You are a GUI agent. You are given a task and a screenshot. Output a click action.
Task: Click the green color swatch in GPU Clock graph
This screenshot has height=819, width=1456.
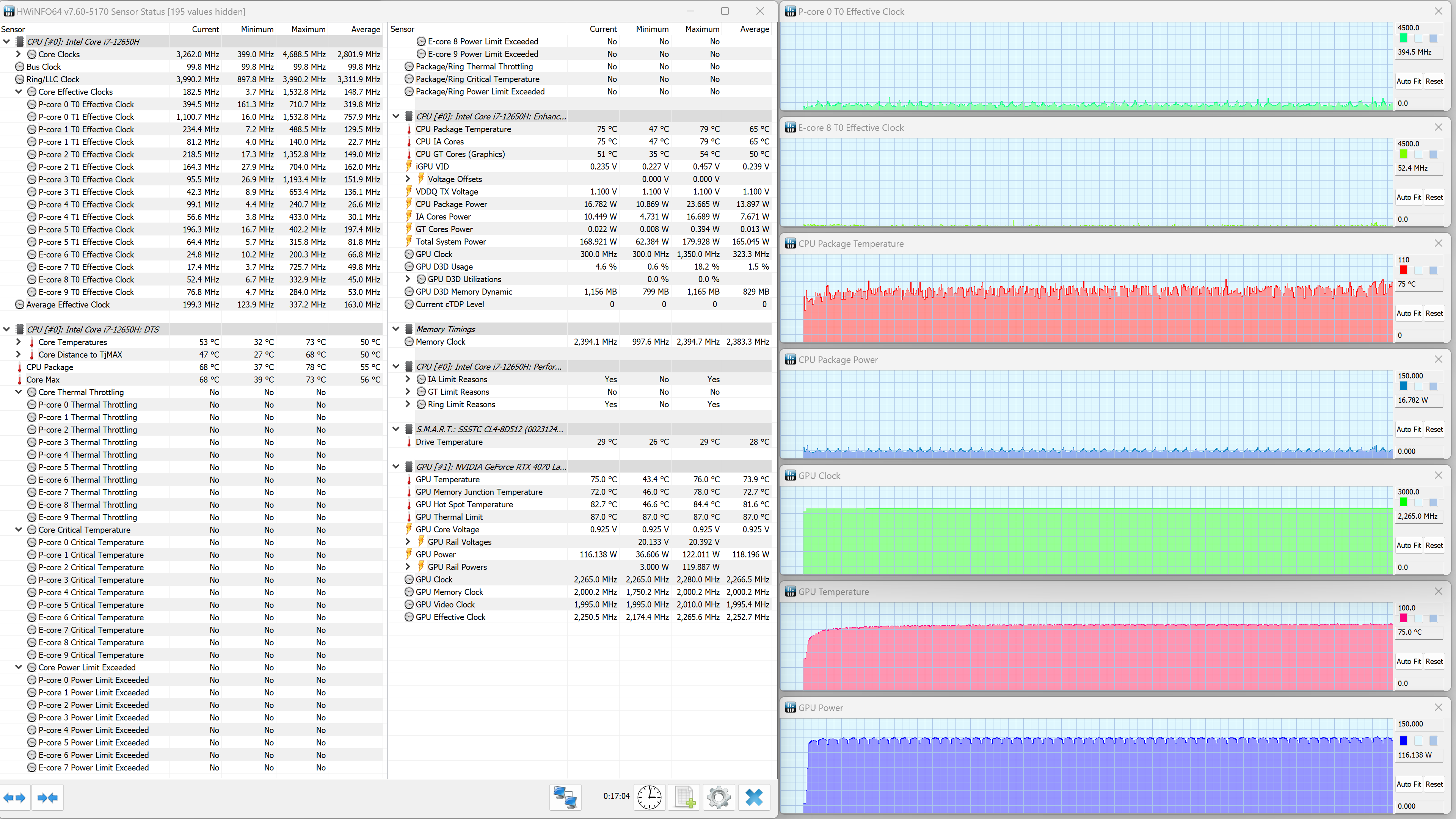(1403, 502)
